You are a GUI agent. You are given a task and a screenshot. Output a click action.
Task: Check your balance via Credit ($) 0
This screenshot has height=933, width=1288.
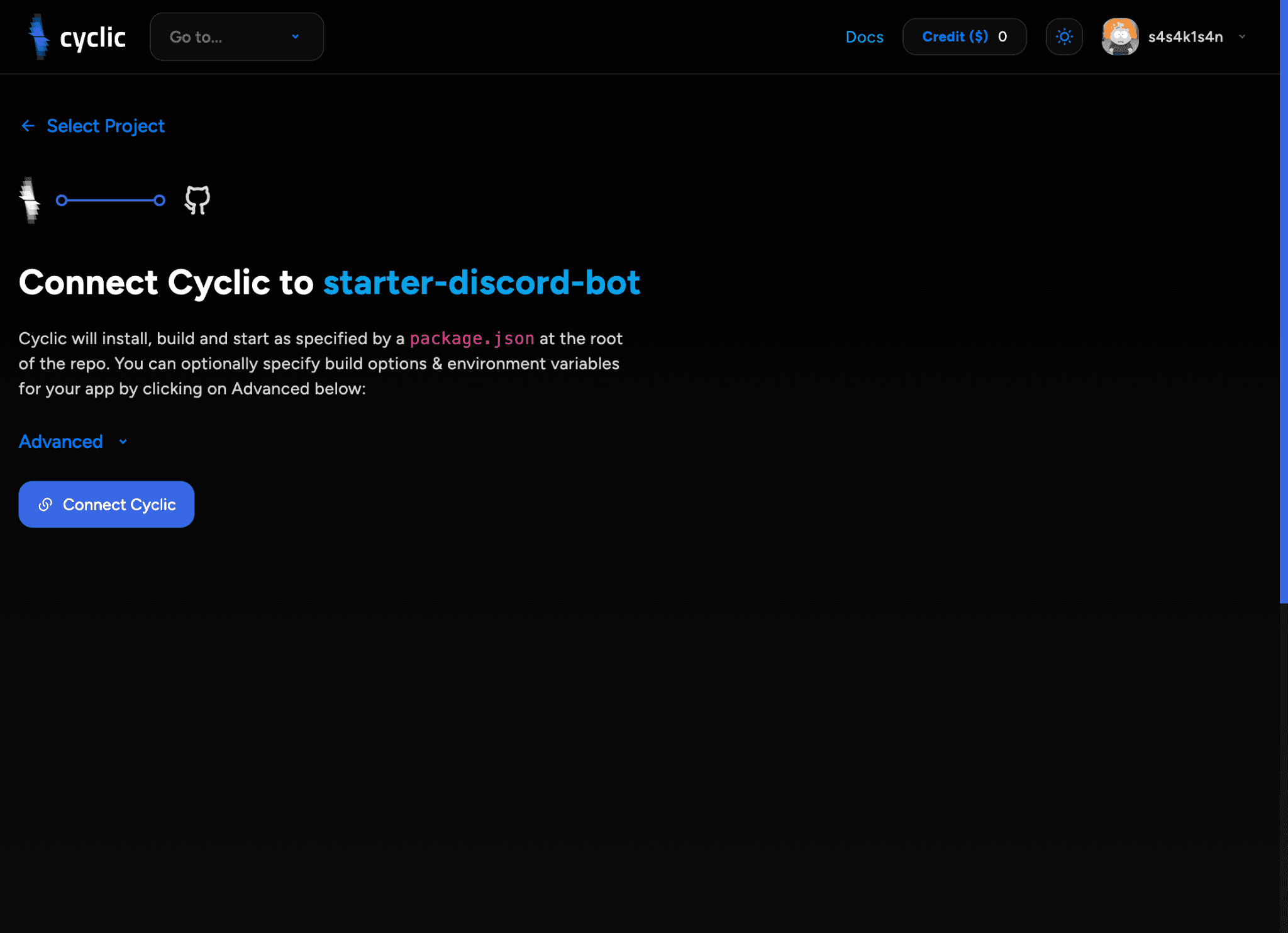coord(963,36)
